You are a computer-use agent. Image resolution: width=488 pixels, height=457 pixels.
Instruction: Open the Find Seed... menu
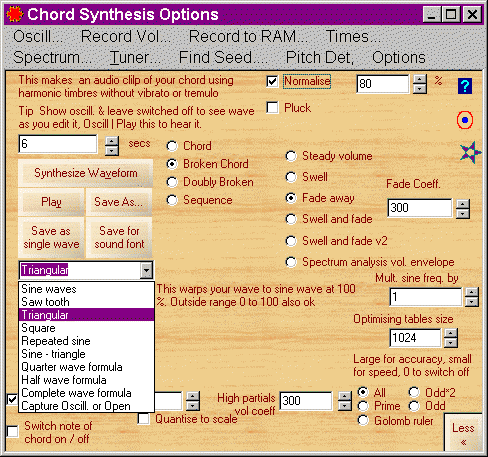tap(223, 57)
